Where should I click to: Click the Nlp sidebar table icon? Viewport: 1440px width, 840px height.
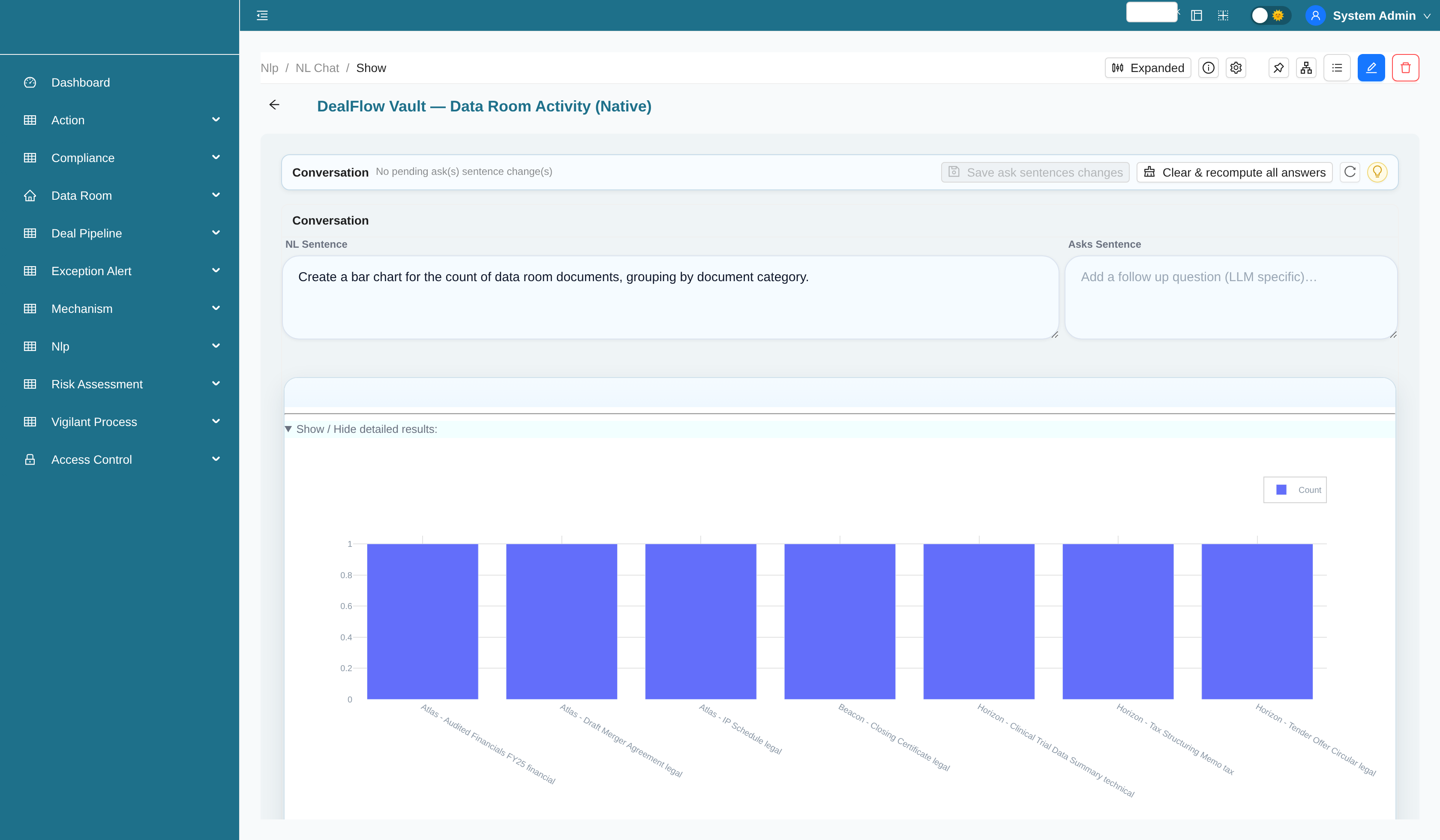[x=30, y=347]
